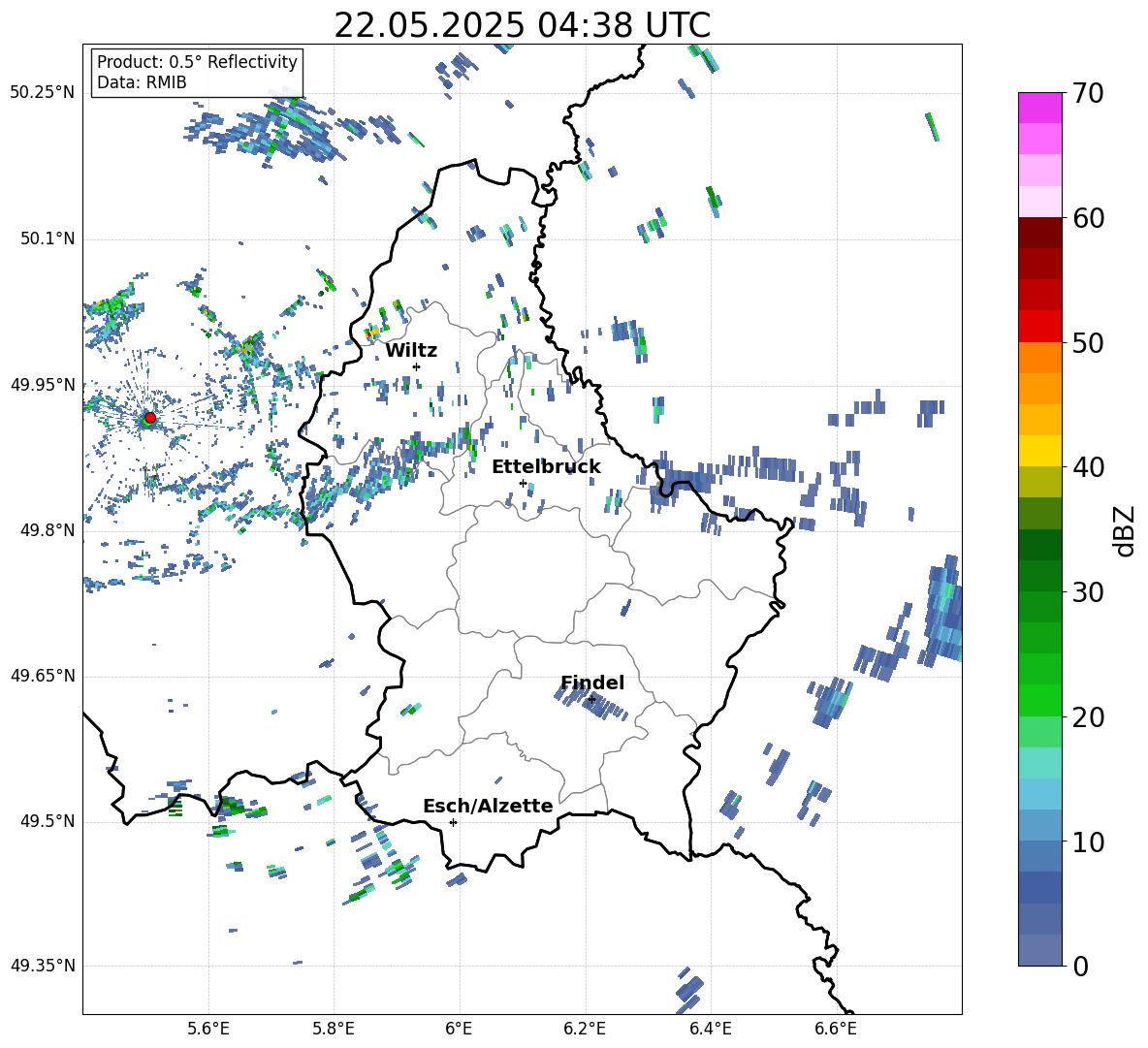This screenshot has height=1048, width=1148.
Task: Click the yellow colorbar segment at 40 dBZ
Action: pos(1040,451)
